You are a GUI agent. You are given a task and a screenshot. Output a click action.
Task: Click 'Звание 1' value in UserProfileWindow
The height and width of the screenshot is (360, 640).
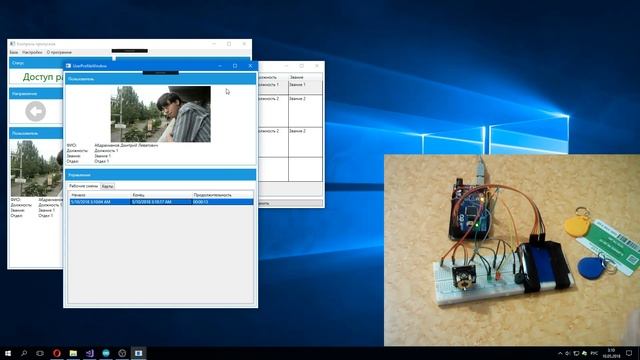point(102,156)
